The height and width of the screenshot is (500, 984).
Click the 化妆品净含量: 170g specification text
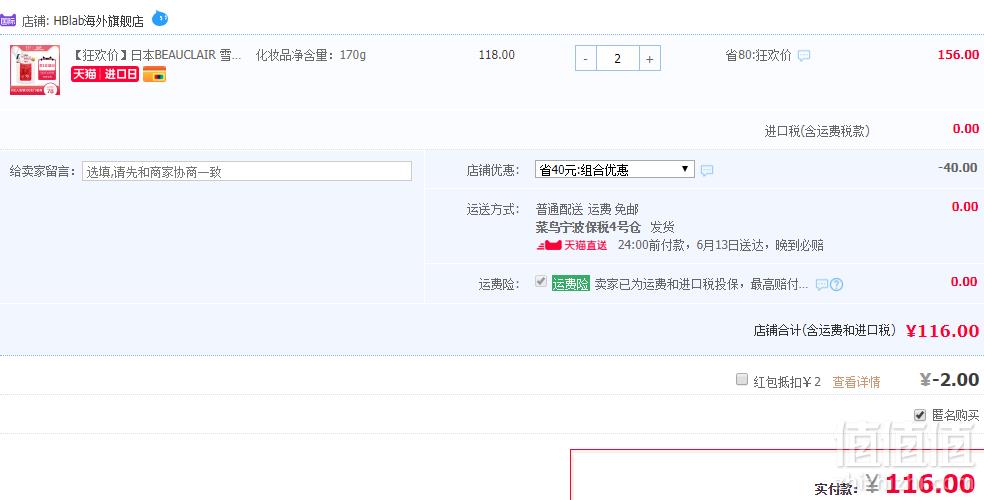tap(311, 55)
